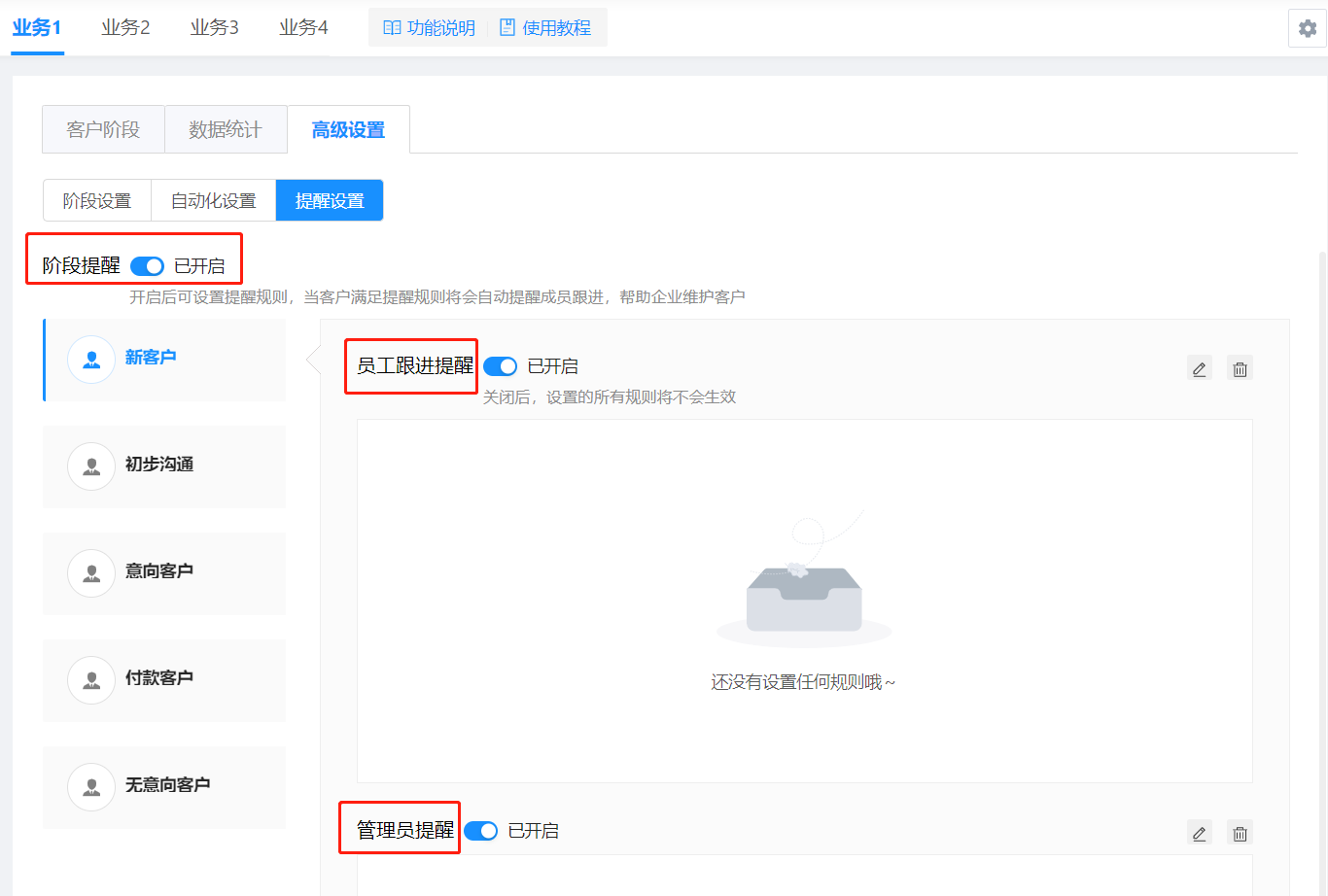This screenshot has width=1328, height=896.
Task: Click trash icon for 管理员提醒
Action: [1240, 833]
